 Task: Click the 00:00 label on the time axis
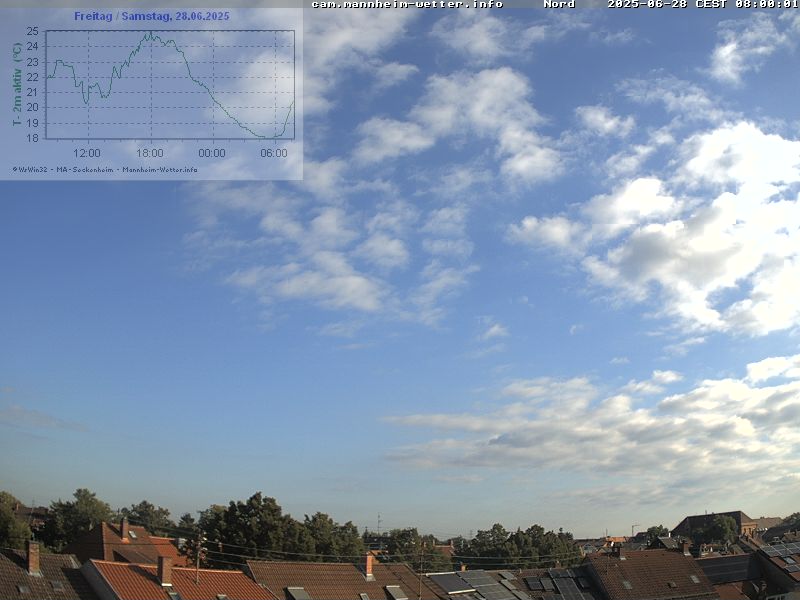point(212,153)
